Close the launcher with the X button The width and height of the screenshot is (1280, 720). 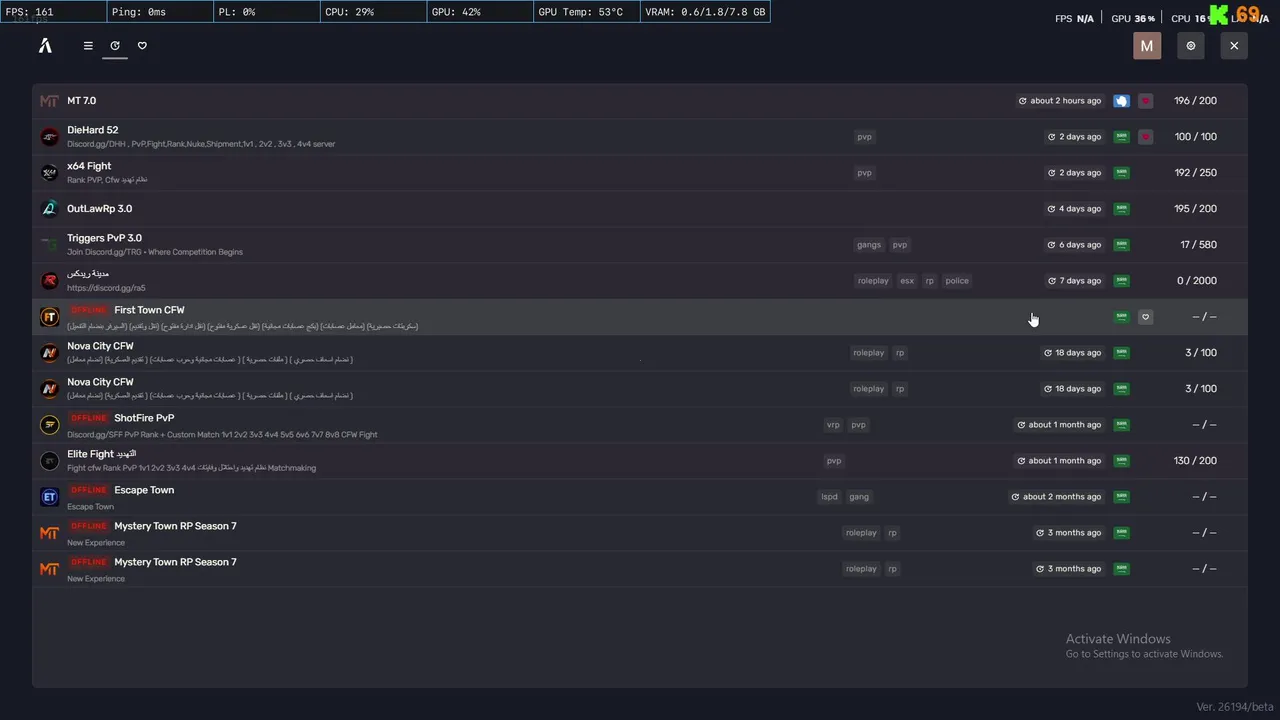1234,46
